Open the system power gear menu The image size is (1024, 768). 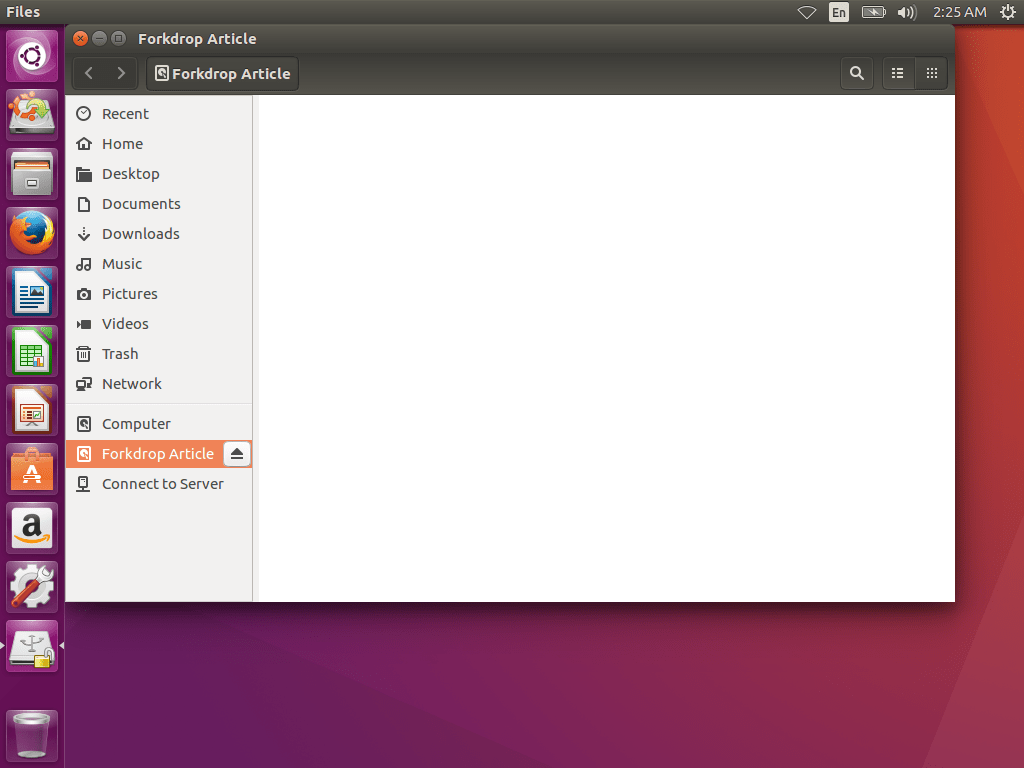(x=1008, y=12)
